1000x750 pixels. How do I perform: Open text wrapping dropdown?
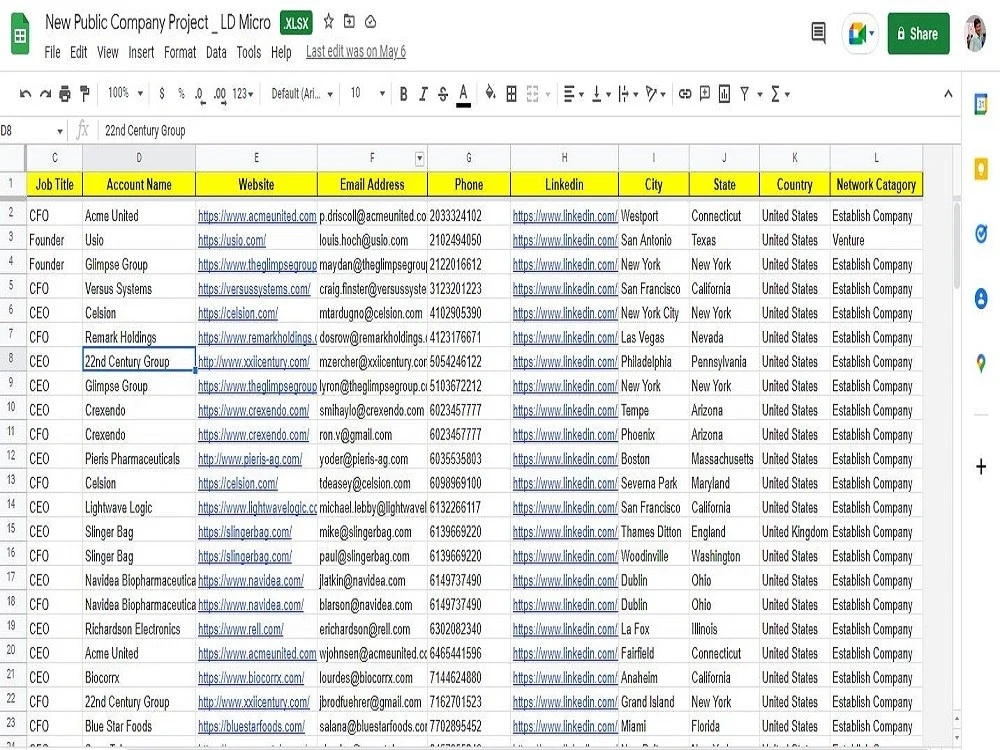(x=628, y=94)
